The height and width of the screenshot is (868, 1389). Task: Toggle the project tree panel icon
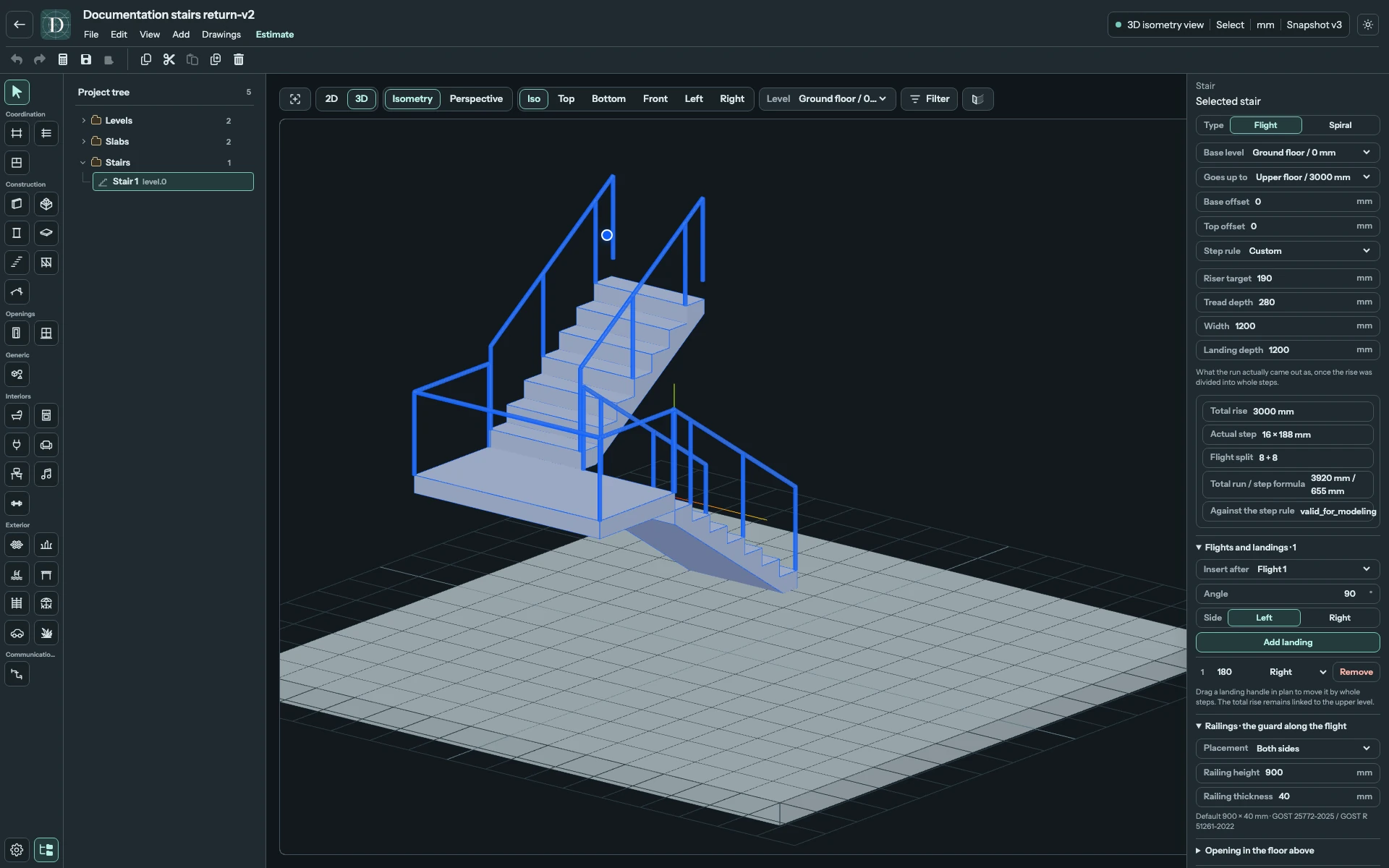point(46,850)
